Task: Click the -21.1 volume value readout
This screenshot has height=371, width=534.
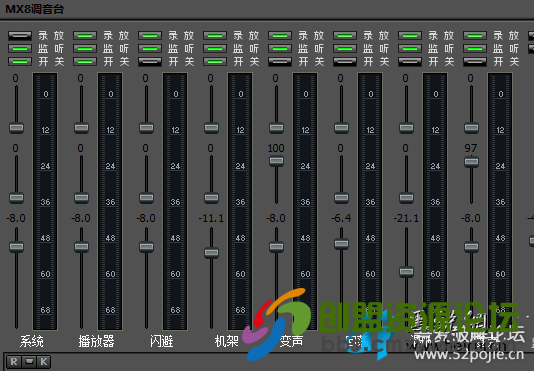Action: tap(406, 218)
